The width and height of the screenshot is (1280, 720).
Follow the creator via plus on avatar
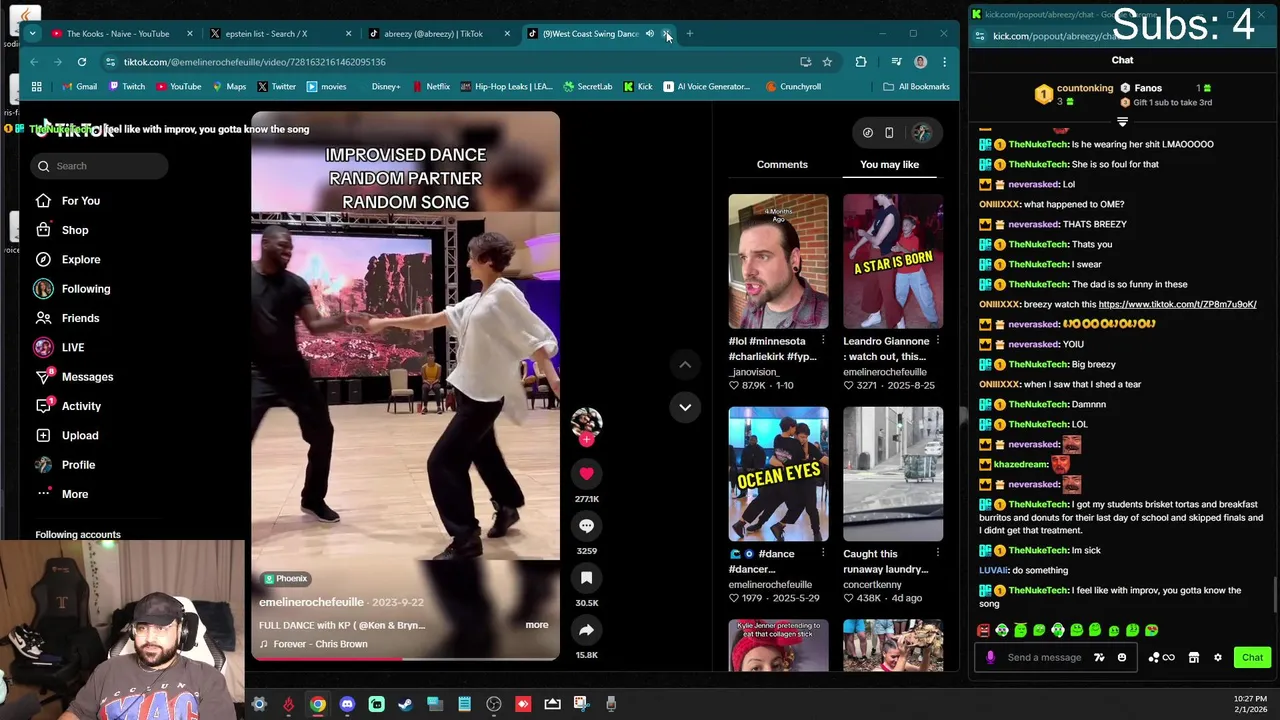(x=586, y=439)
